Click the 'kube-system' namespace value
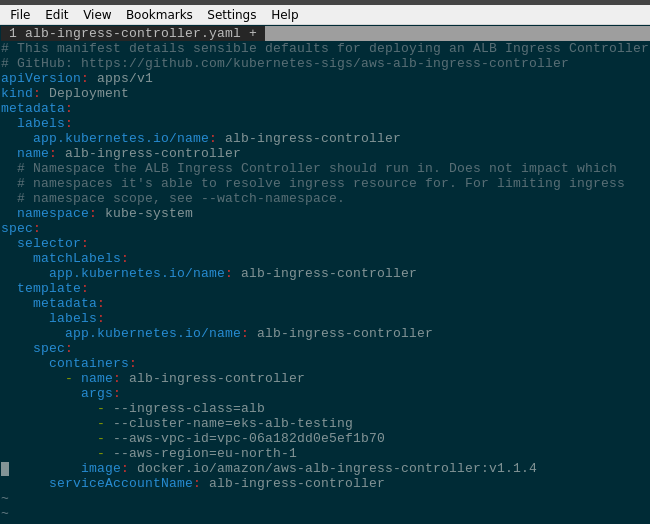 coord(149,213)
